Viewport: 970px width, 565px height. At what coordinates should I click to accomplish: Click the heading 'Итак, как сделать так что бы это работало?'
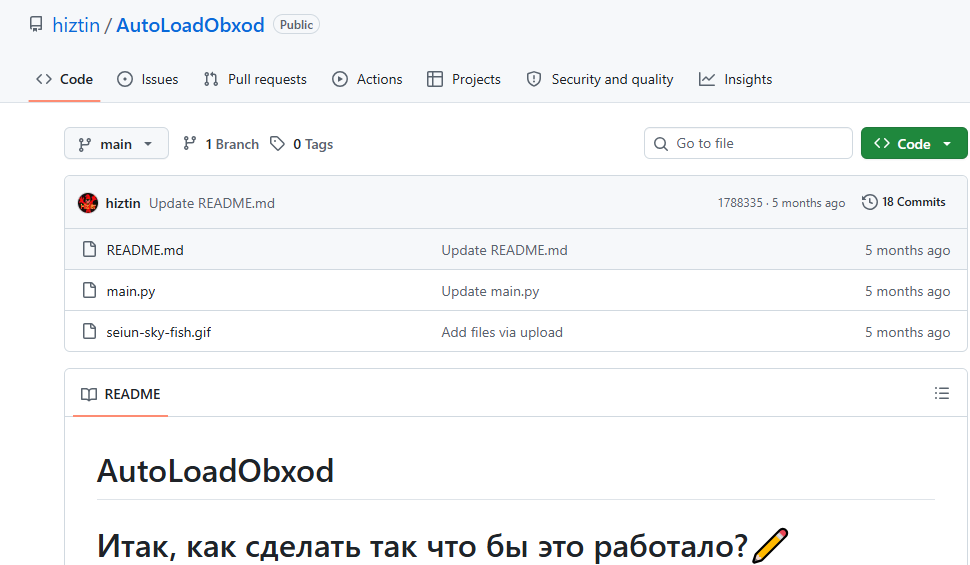click(423, 546)
